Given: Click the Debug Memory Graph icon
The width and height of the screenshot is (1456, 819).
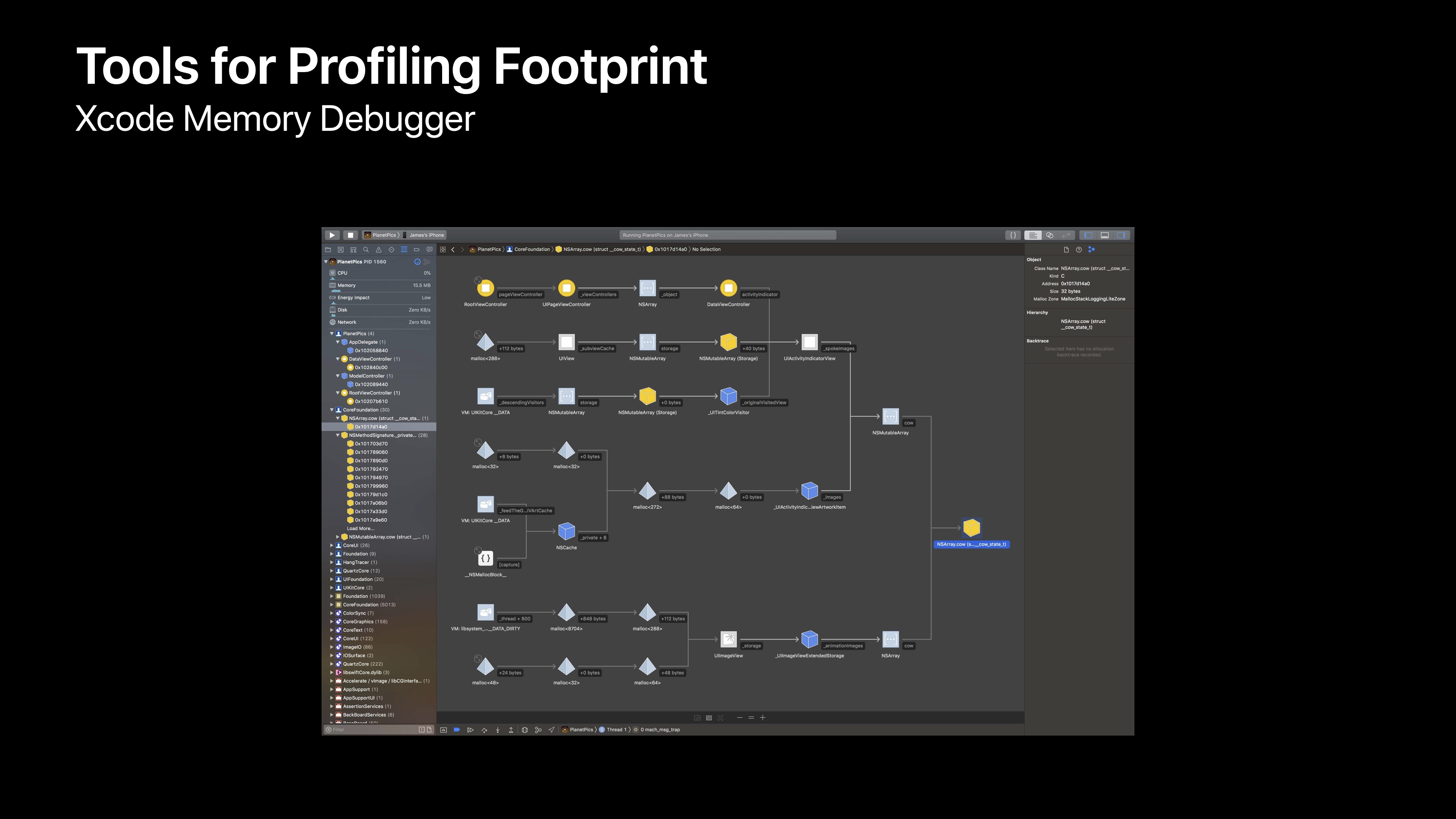Looking at the screenshot, I should (538, 730).
